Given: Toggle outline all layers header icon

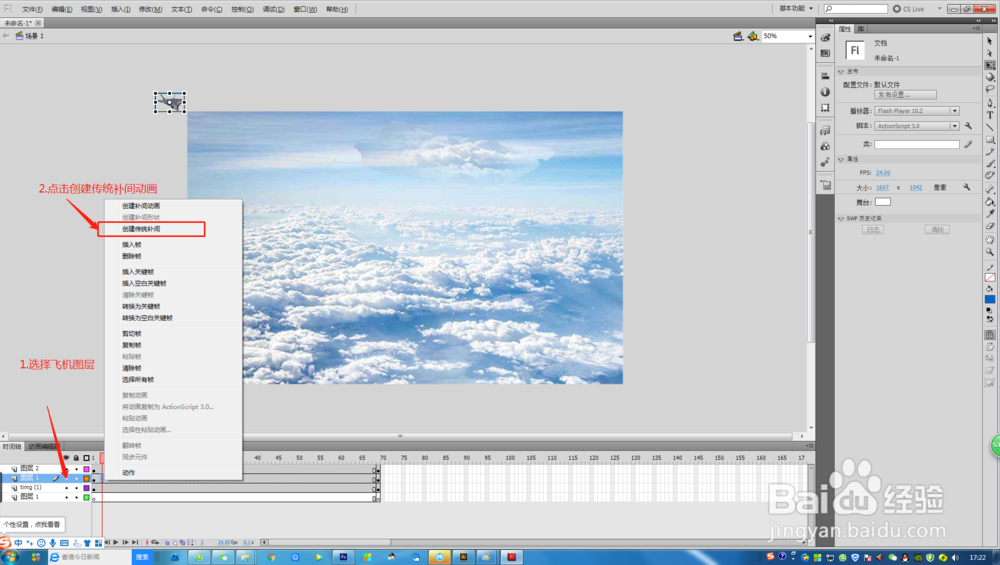Looking at the screenshot, I should pos(86,458).
